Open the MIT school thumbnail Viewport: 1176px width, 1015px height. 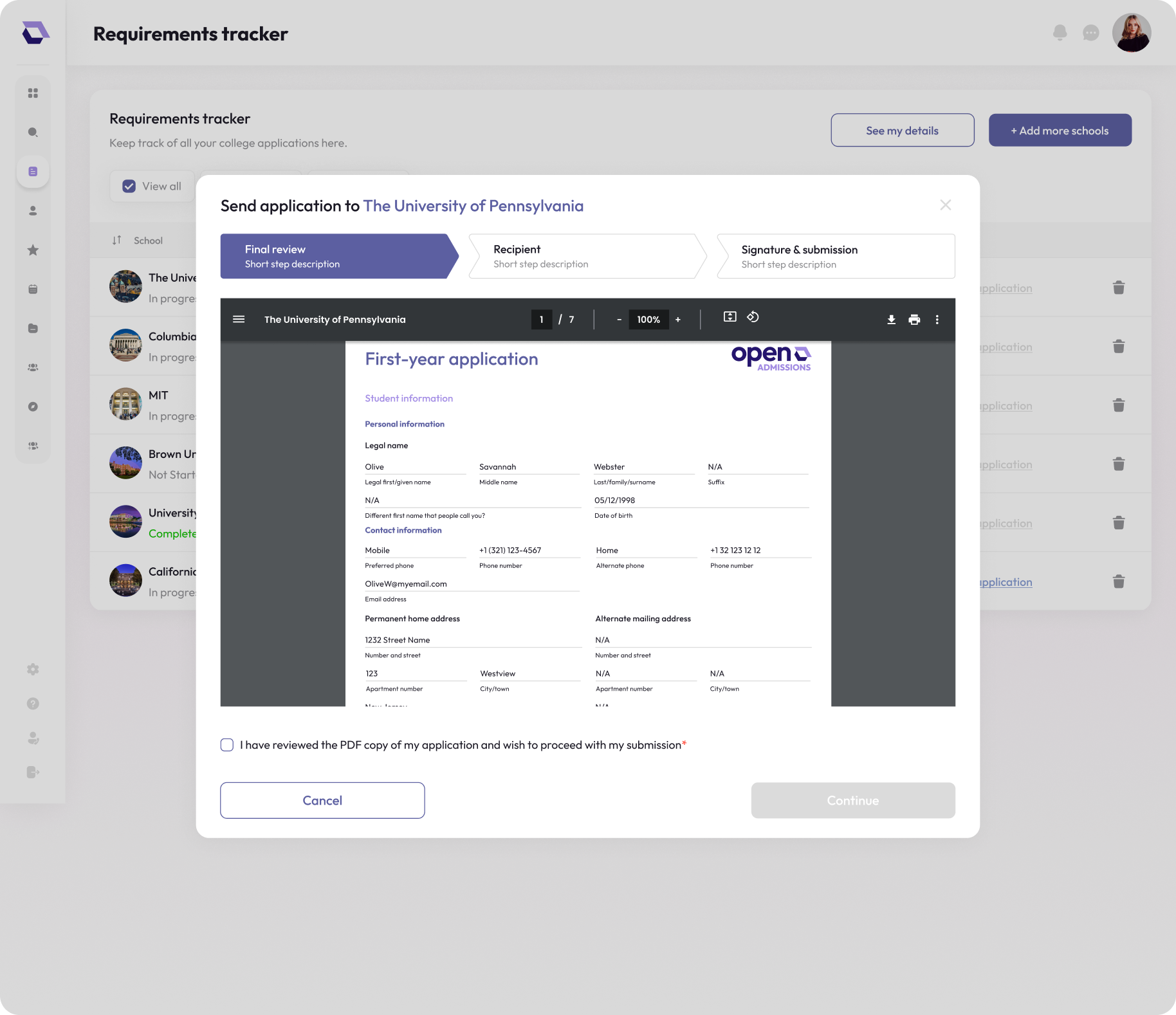125,404
